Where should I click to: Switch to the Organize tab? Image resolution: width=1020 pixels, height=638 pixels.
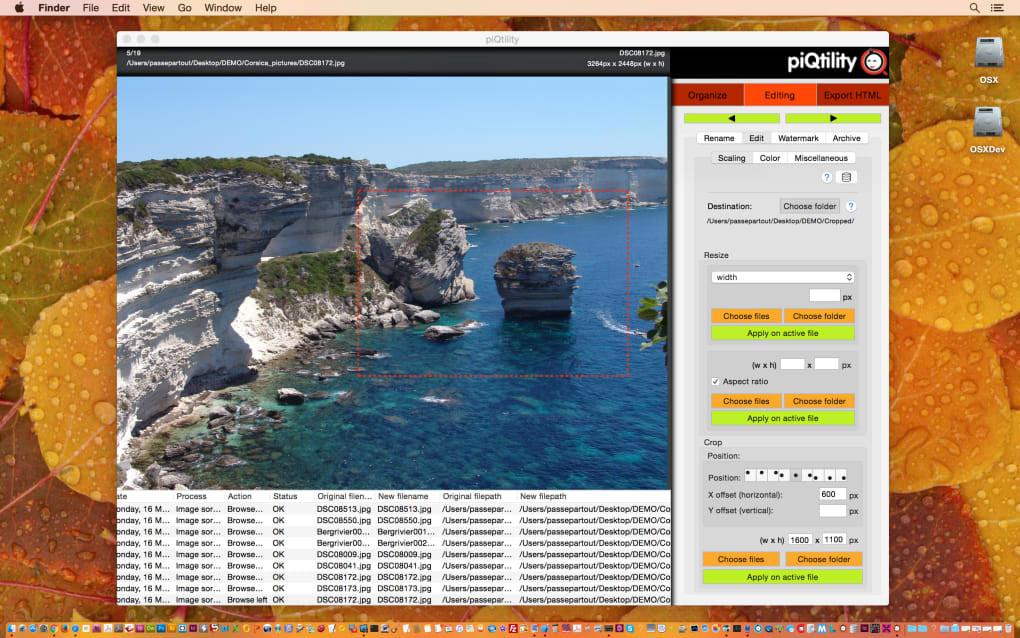707,95
